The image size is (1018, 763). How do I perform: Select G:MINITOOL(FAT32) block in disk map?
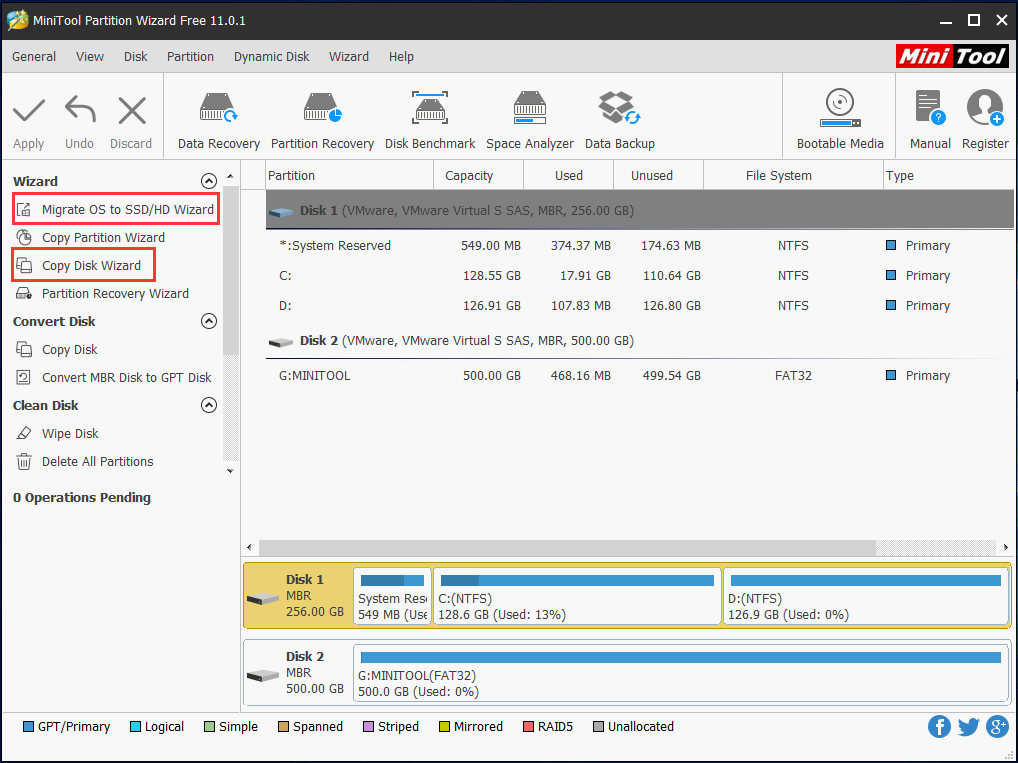click(x=680, y=673)
